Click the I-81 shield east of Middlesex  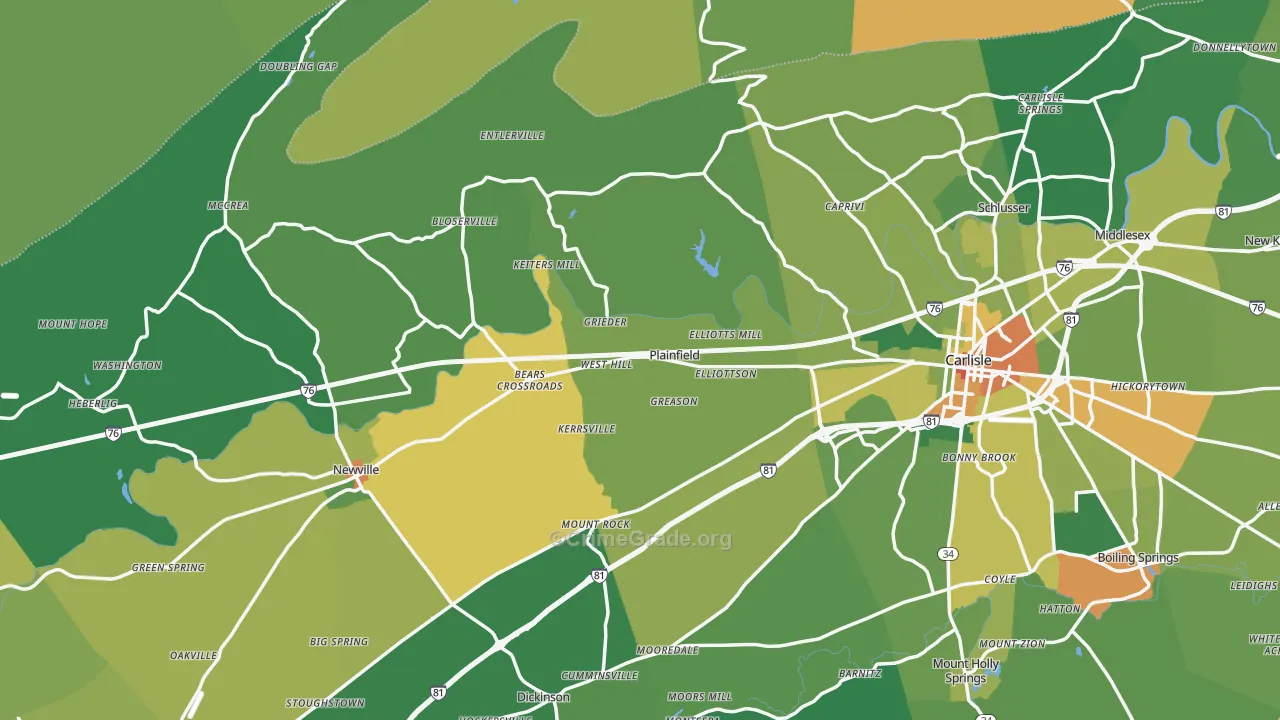(x=1223, y=212)
